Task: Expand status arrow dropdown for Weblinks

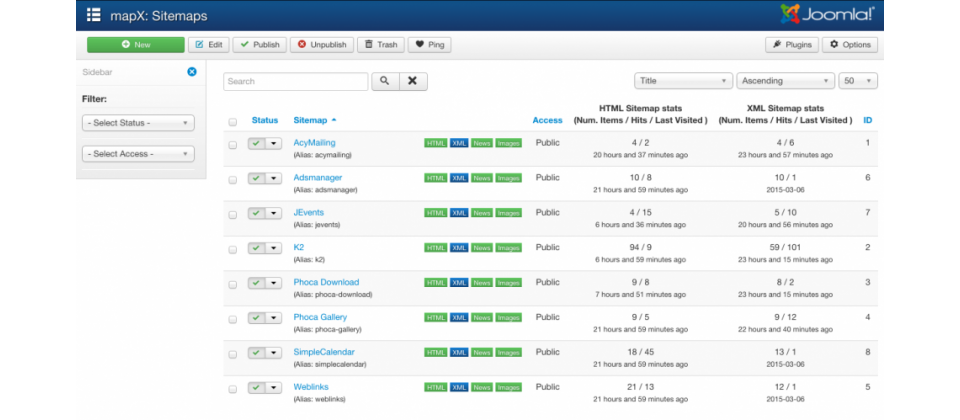Action: pyautogui.click(x=273, y=388)
